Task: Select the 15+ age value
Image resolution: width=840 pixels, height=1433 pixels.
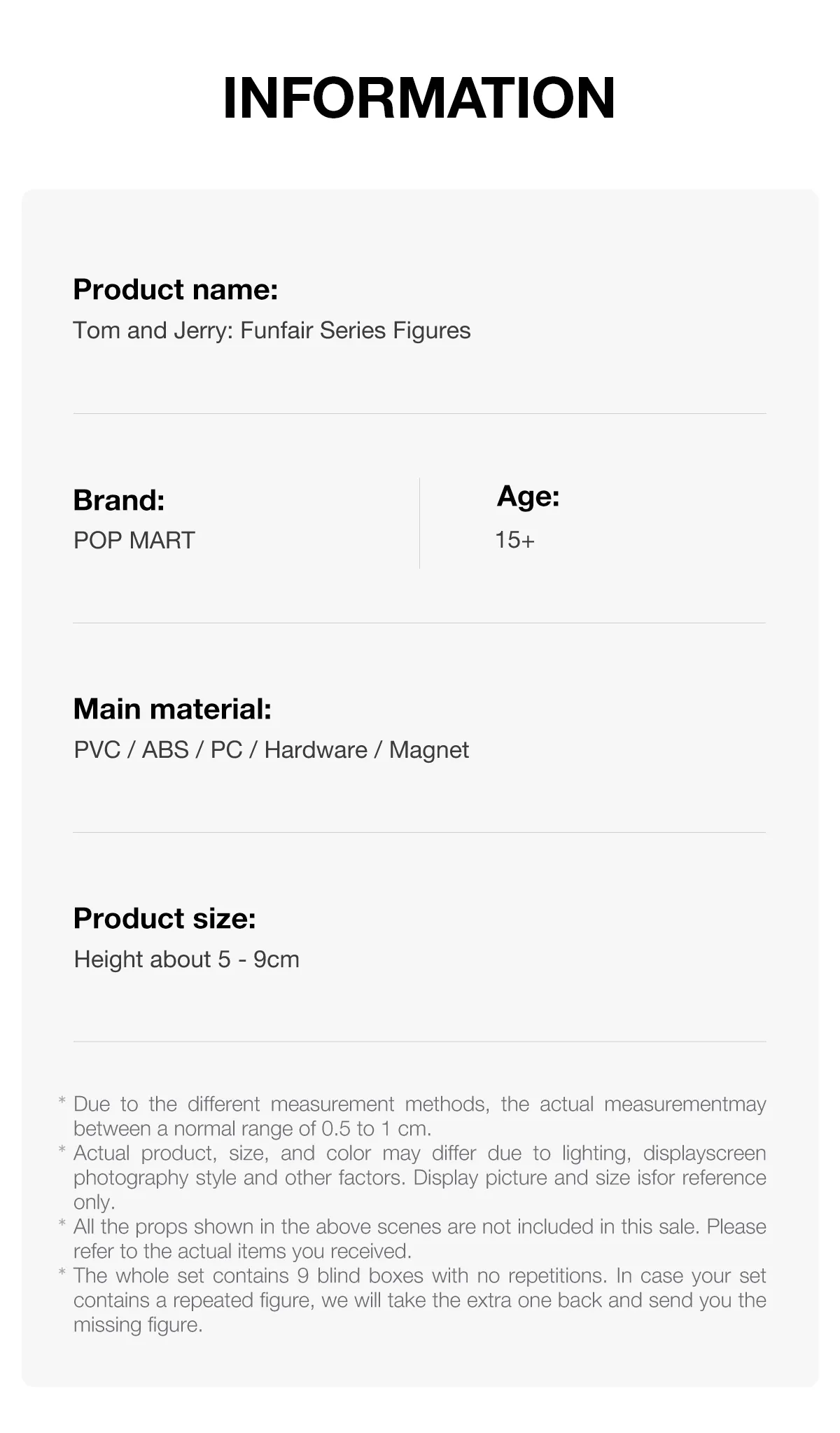Action: [x=514, y=540]
